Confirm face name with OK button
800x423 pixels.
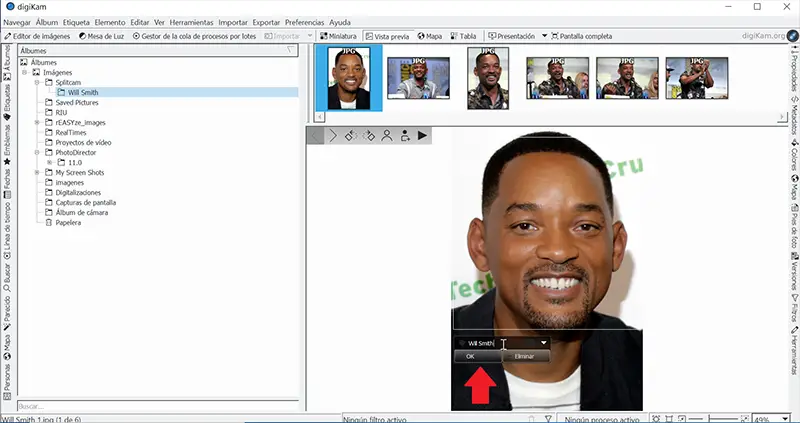click(478, 357)
